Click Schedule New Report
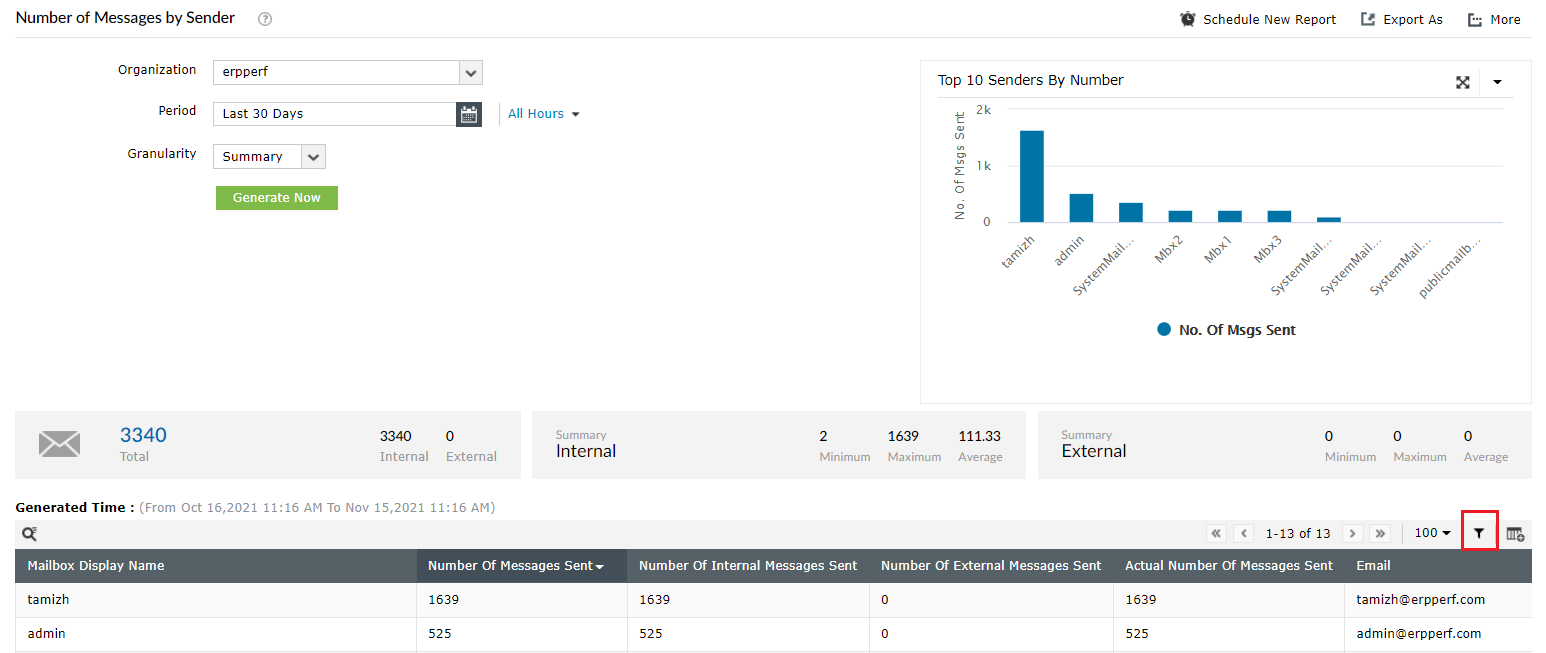1546x653 pixels. tap(1258, 19)
